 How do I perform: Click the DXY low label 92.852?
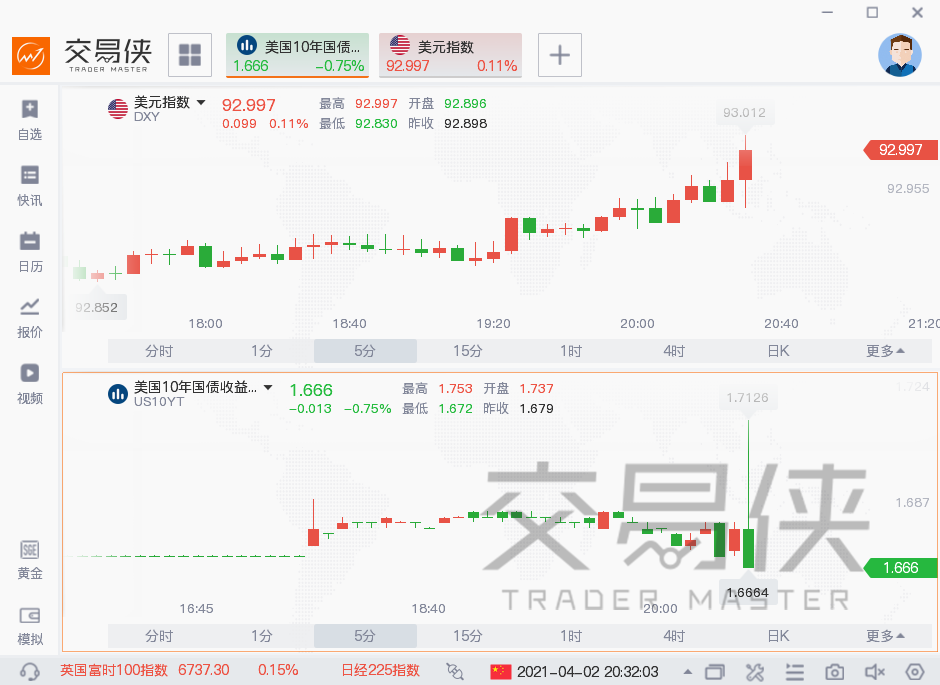tap(97, 307)
